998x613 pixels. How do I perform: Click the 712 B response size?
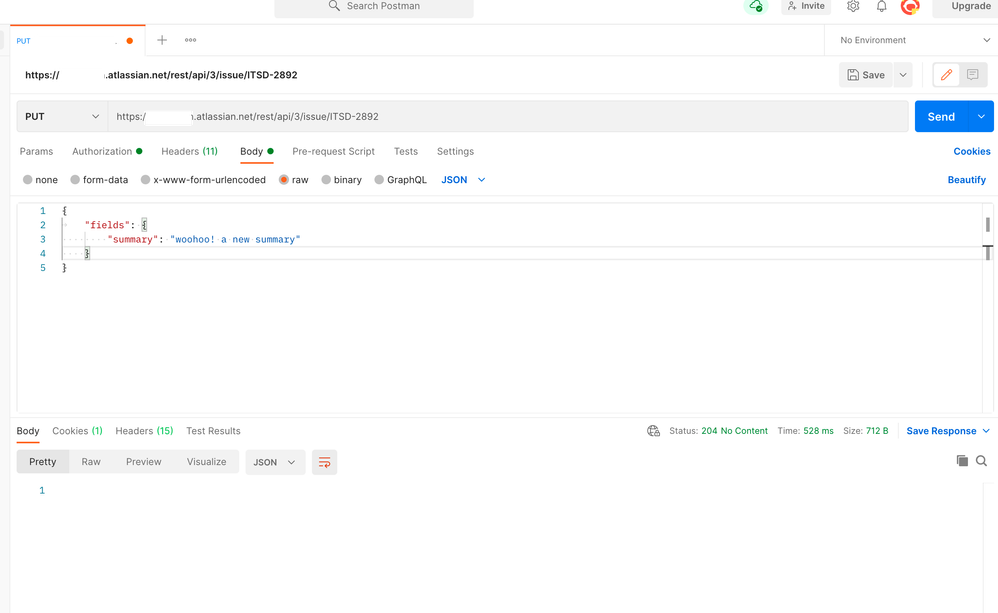click(877, 431)
